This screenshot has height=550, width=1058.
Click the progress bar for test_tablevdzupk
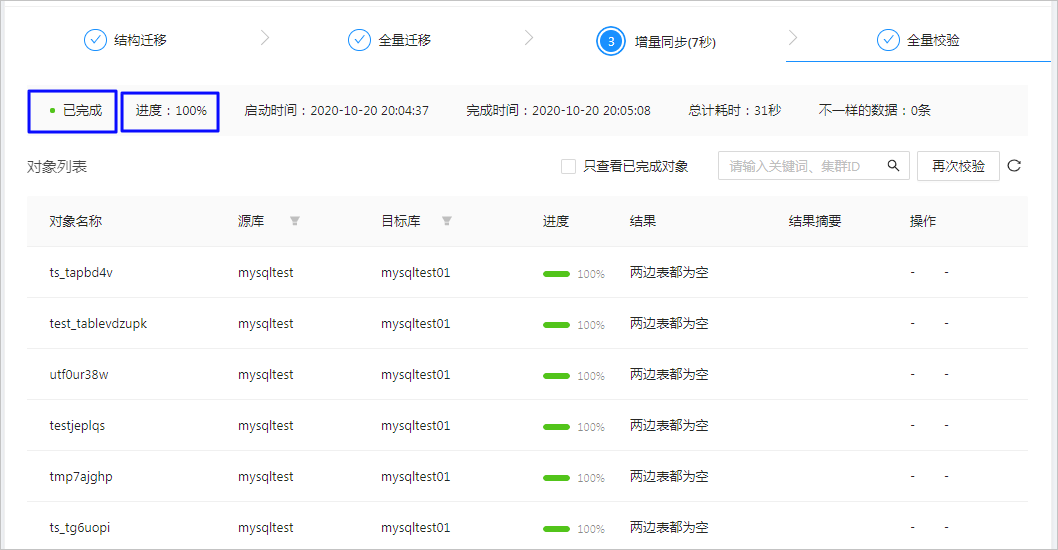click(x=557, y=325)
